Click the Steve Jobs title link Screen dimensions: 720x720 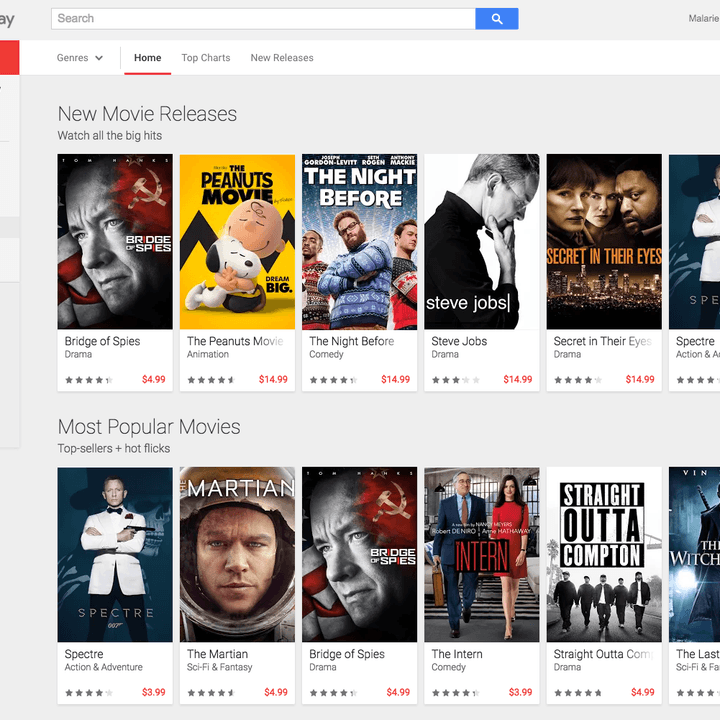[459, 341]
